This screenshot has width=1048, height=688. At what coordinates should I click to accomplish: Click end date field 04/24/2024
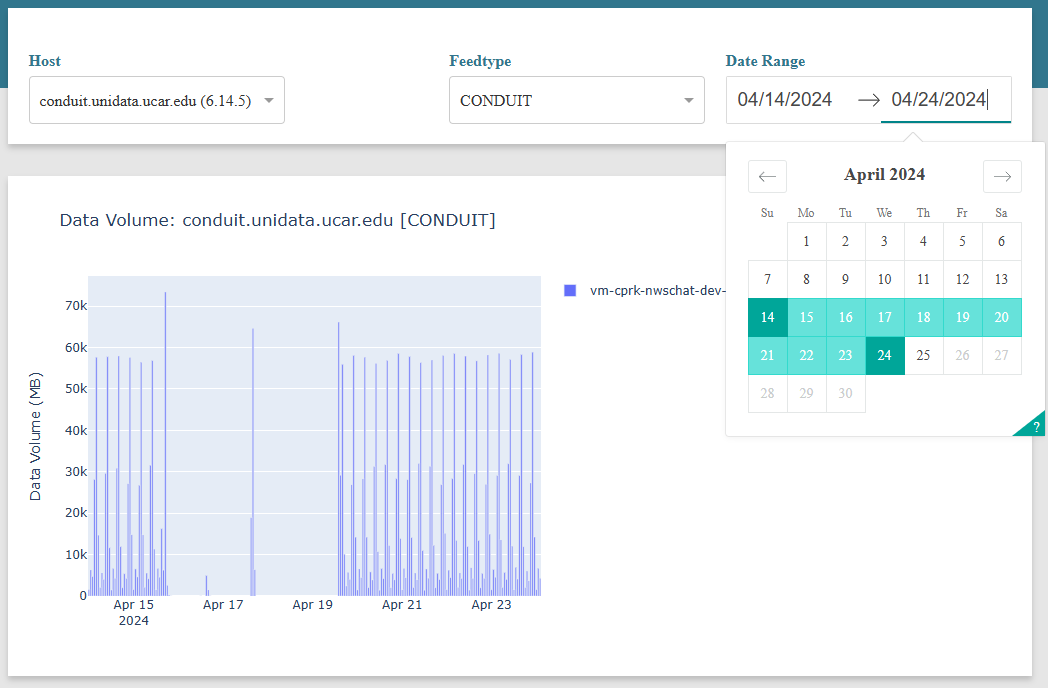[940, 100]
